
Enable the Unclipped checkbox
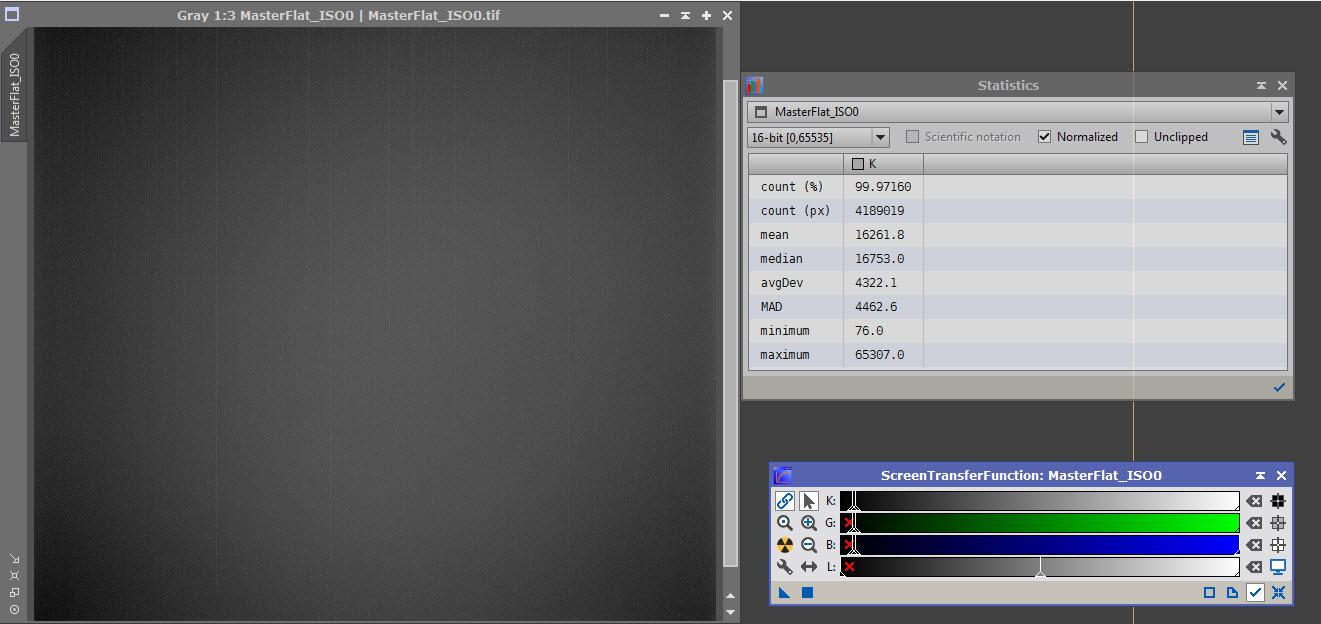1141,137
